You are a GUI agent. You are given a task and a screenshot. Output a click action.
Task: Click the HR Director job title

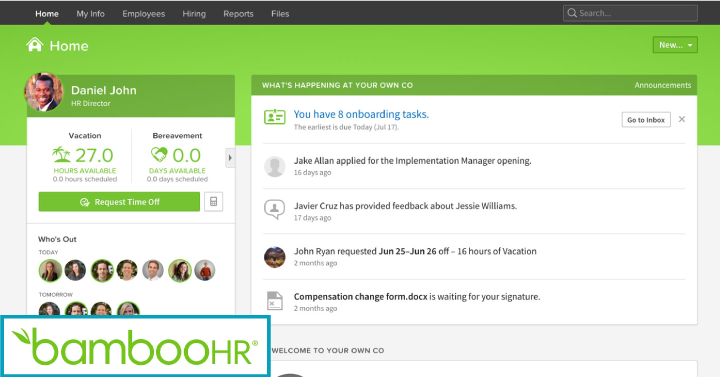(90, 104)
